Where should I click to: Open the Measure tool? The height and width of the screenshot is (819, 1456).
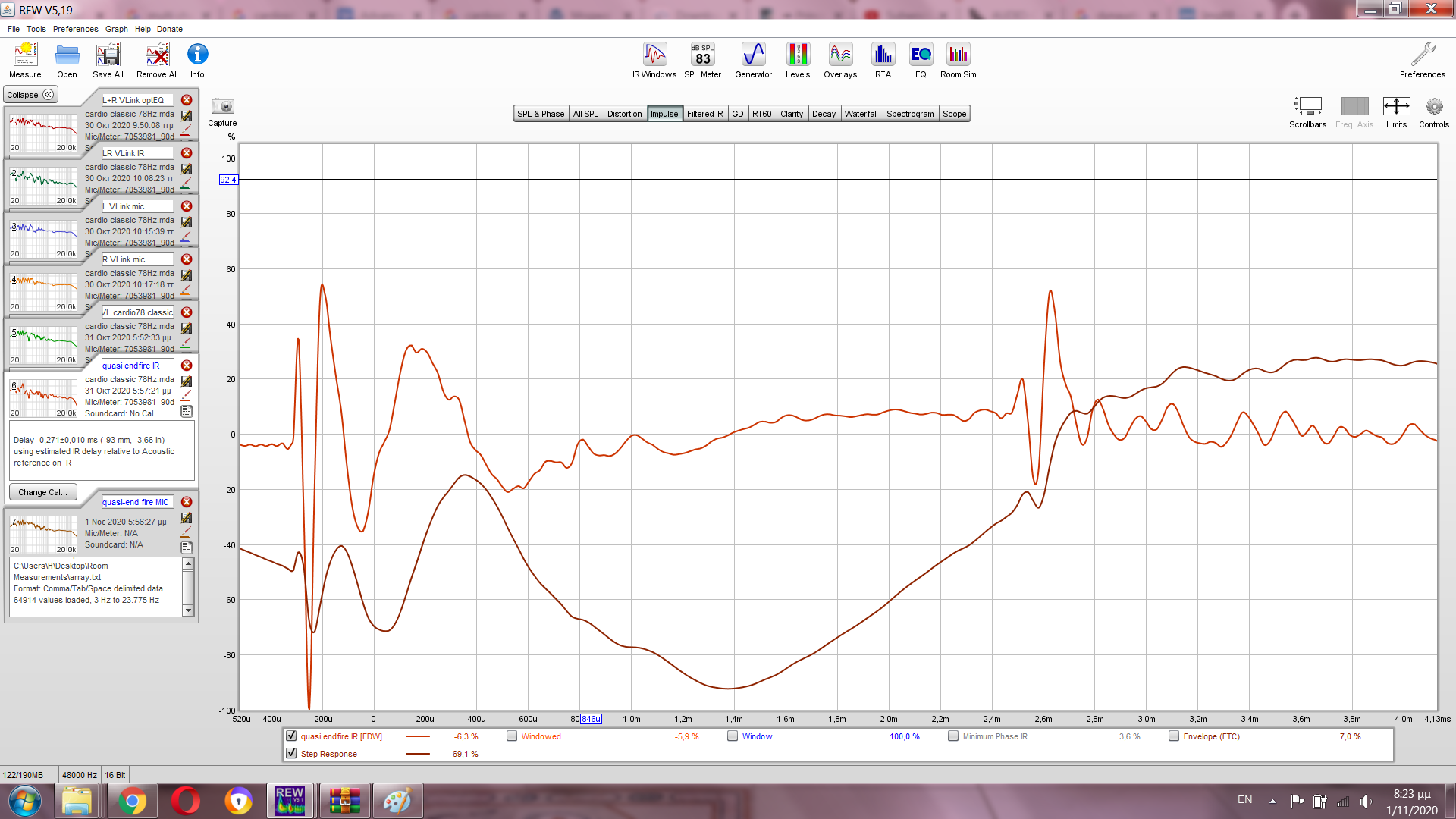coord(25,60)
